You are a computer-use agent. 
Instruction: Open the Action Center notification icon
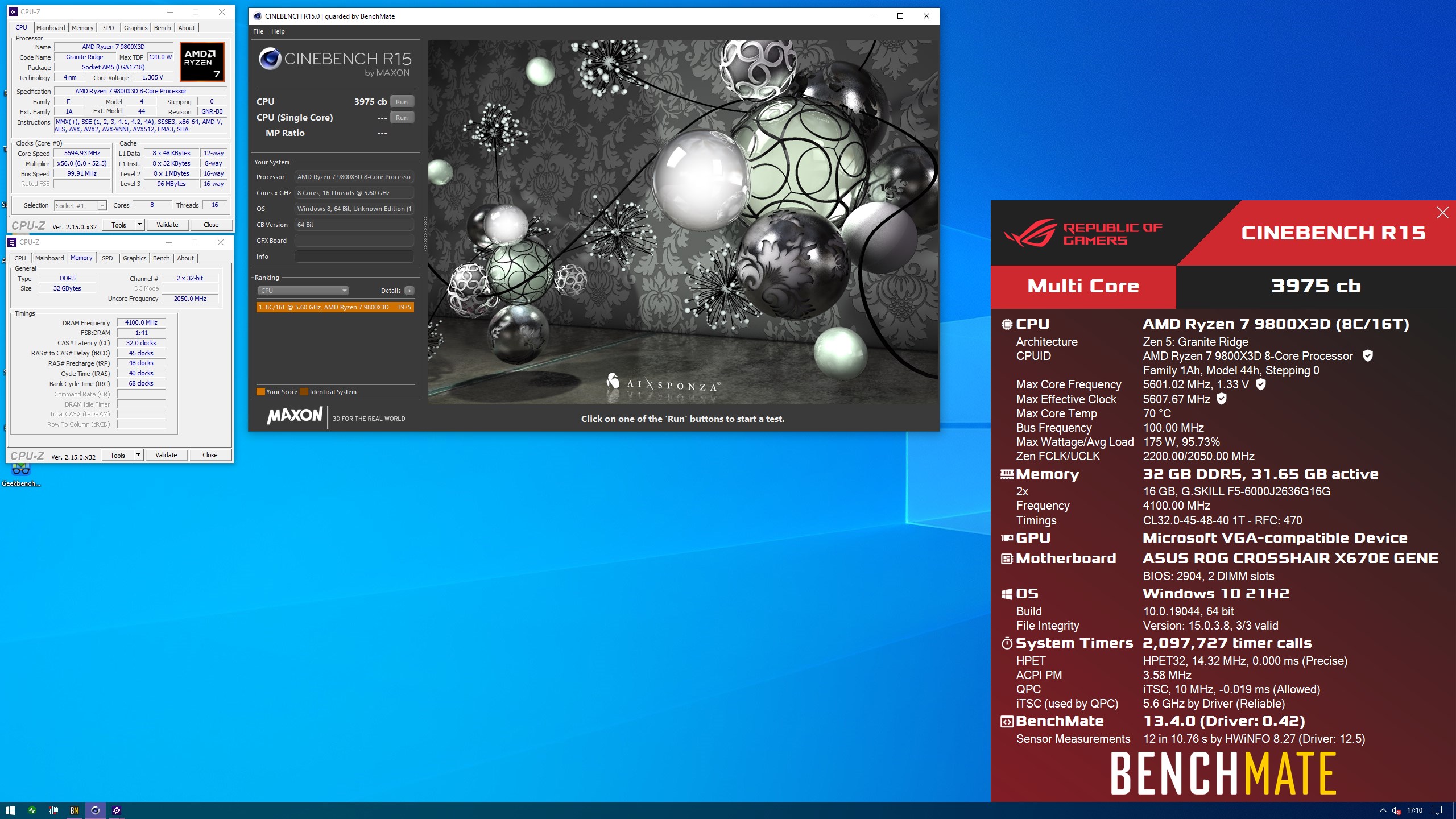(x=1437, y=810)
